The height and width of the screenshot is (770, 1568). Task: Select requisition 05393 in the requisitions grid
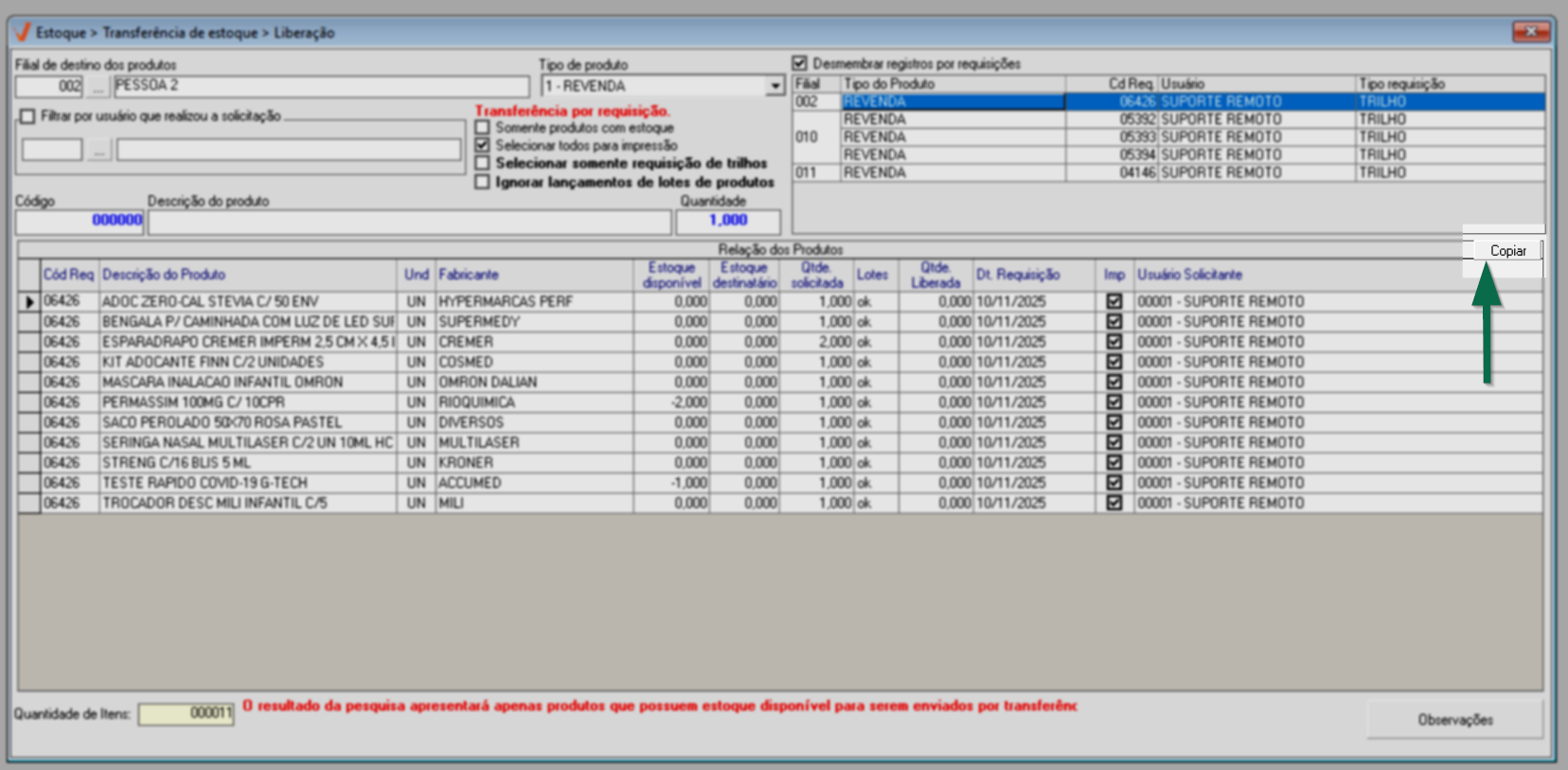click(1193, 137)
